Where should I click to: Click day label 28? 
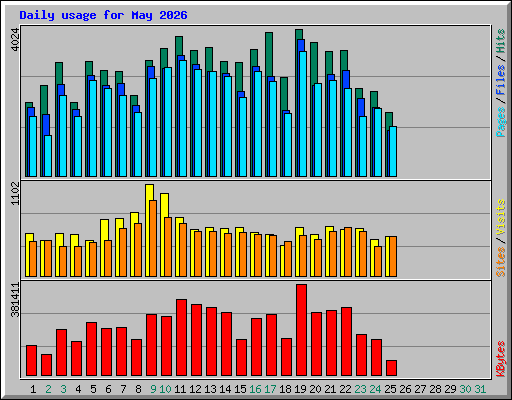tap(435, 389)
